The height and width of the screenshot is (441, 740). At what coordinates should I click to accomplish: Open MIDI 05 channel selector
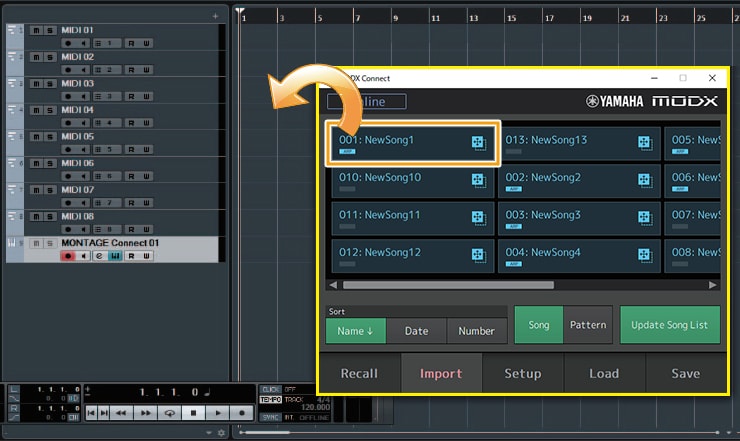pyautogui.click(x=106, y=148)
